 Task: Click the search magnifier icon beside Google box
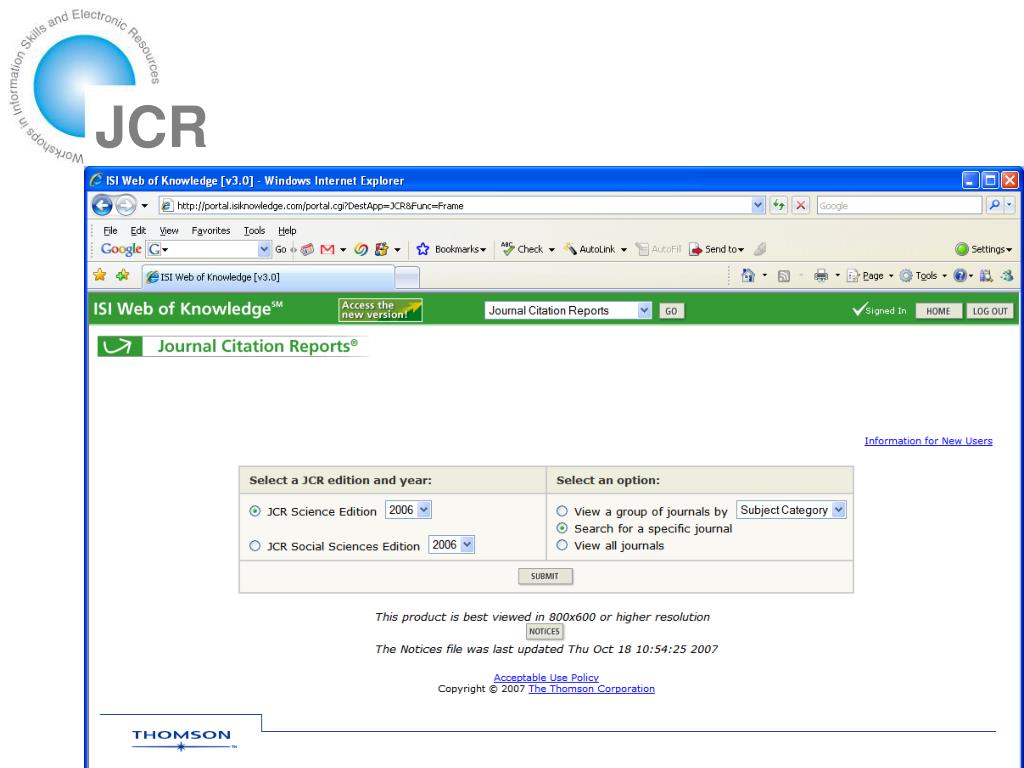994,205
